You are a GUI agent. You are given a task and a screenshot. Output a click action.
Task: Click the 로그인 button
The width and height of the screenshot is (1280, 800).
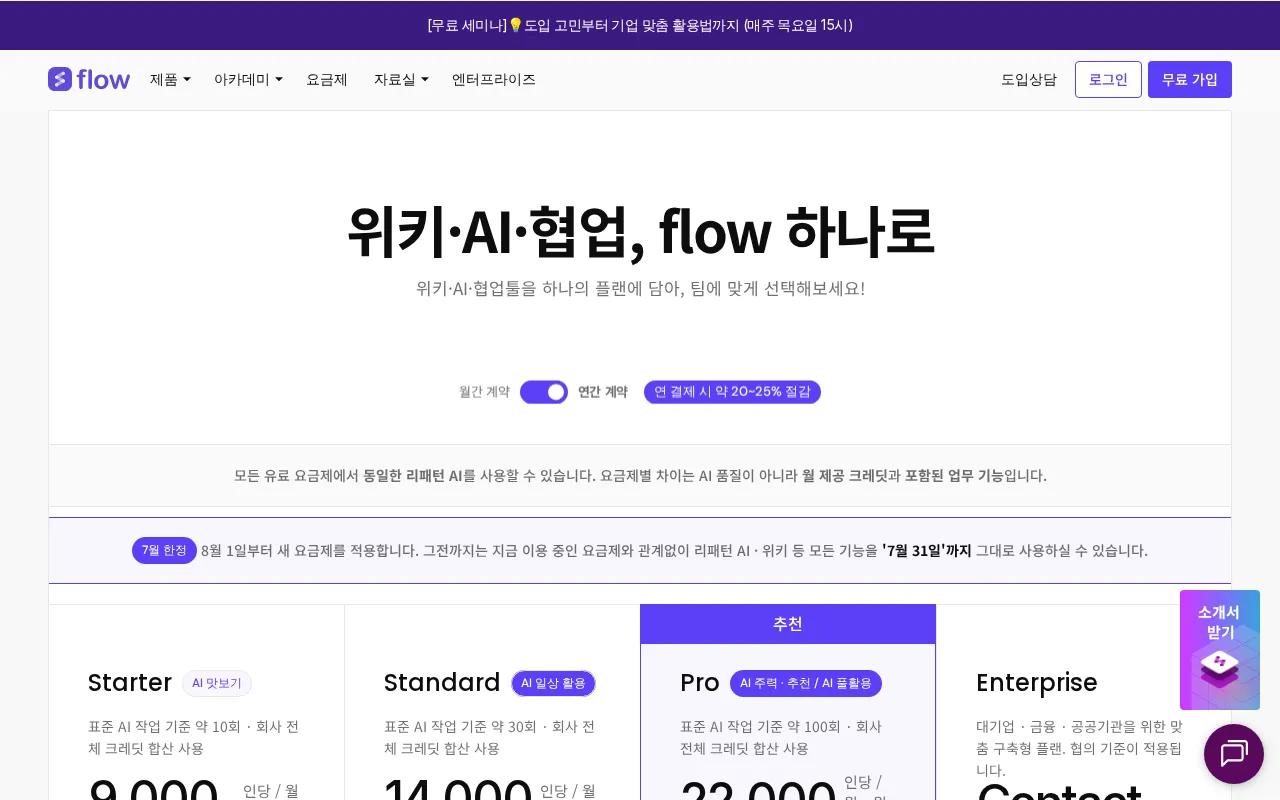1108,79
